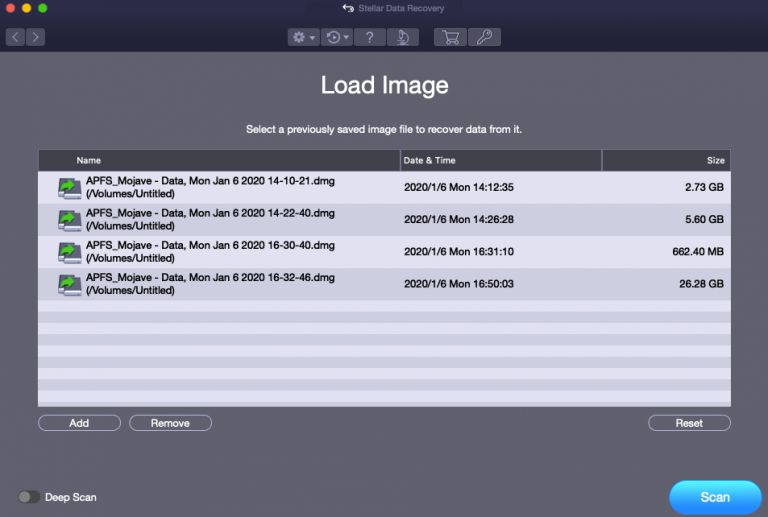Click the 2020/1/6 Mon 16:50:03 date cell
Image resolution: width=768 pixels, height=517 pixels.
tap(458, 284)
